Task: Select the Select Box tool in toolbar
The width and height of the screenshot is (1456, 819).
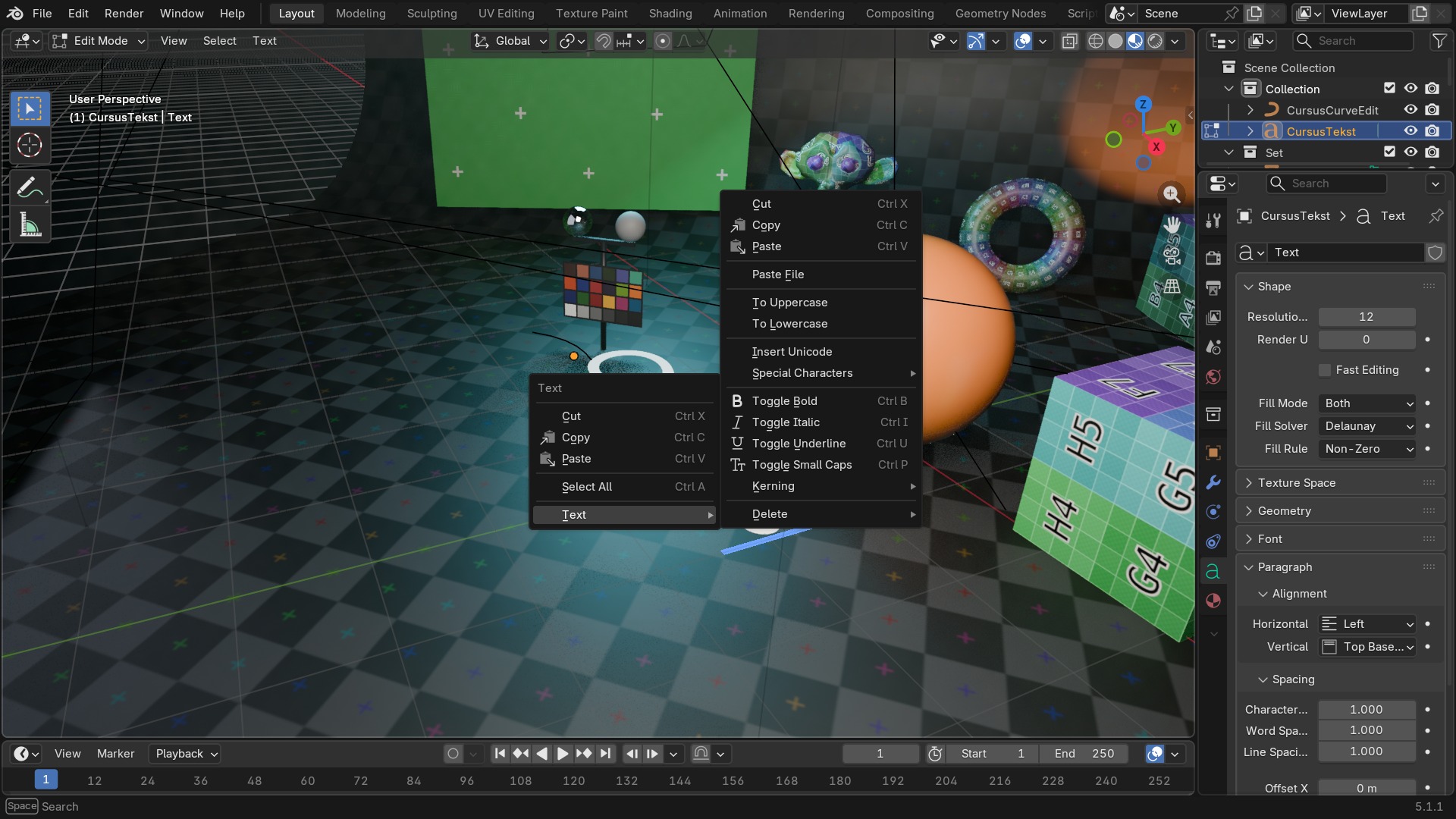Action: pos(30,109)
